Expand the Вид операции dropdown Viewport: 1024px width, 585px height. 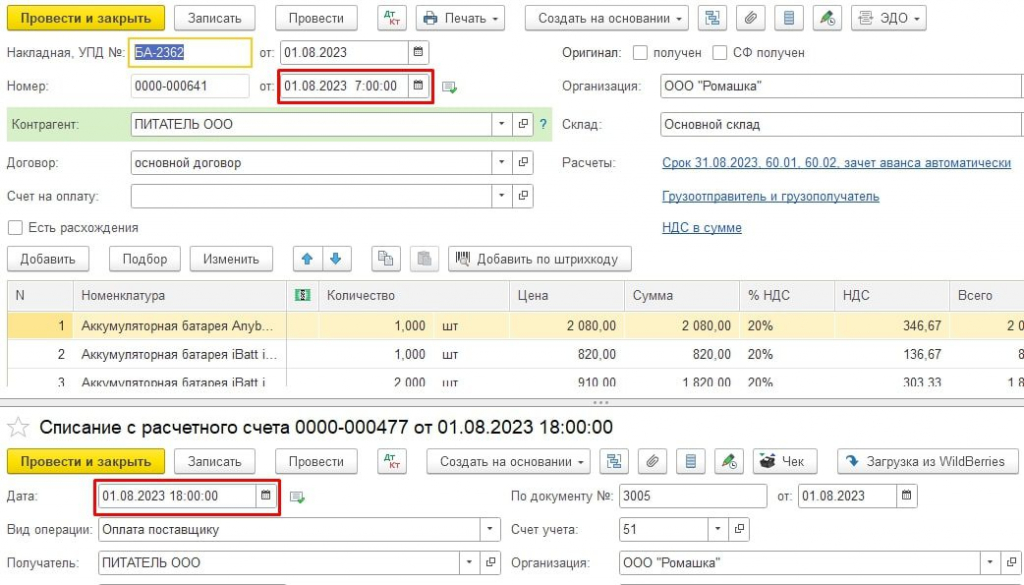490,529
